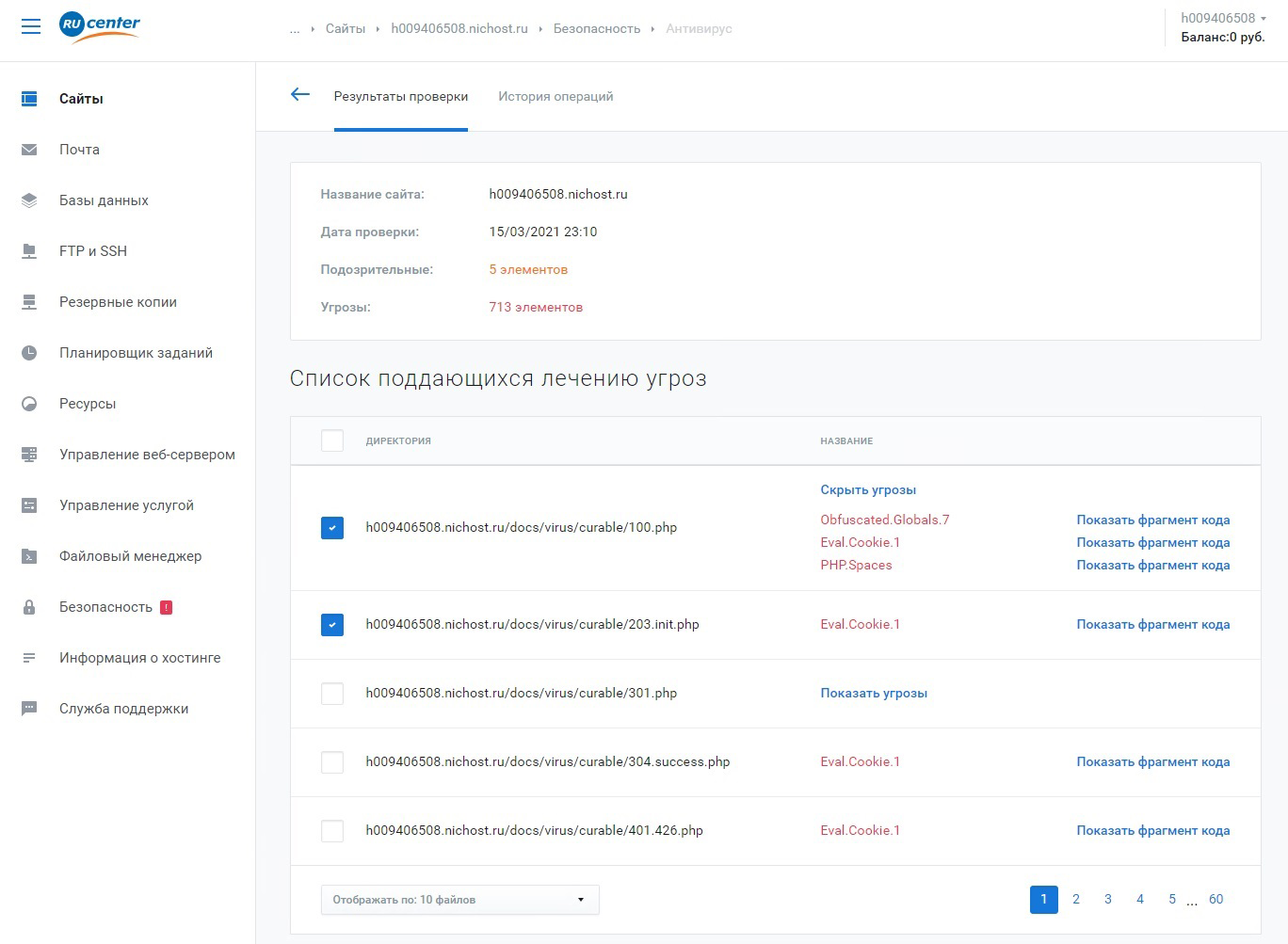1288x944 pixels.
Task: Open the Отображать по: 10 файлов dropdown
Action: 459,900
